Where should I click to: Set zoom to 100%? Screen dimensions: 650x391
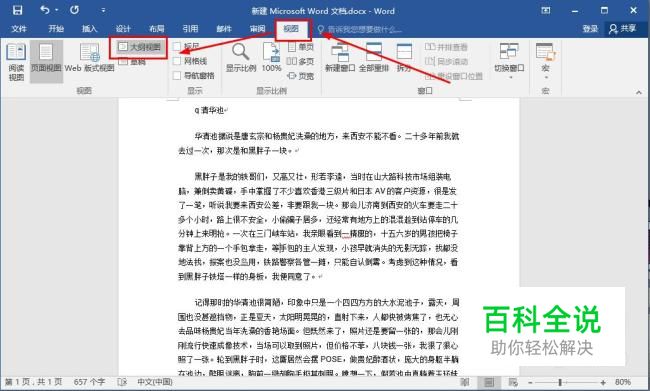pyautogui.click(x=272, y=57)
